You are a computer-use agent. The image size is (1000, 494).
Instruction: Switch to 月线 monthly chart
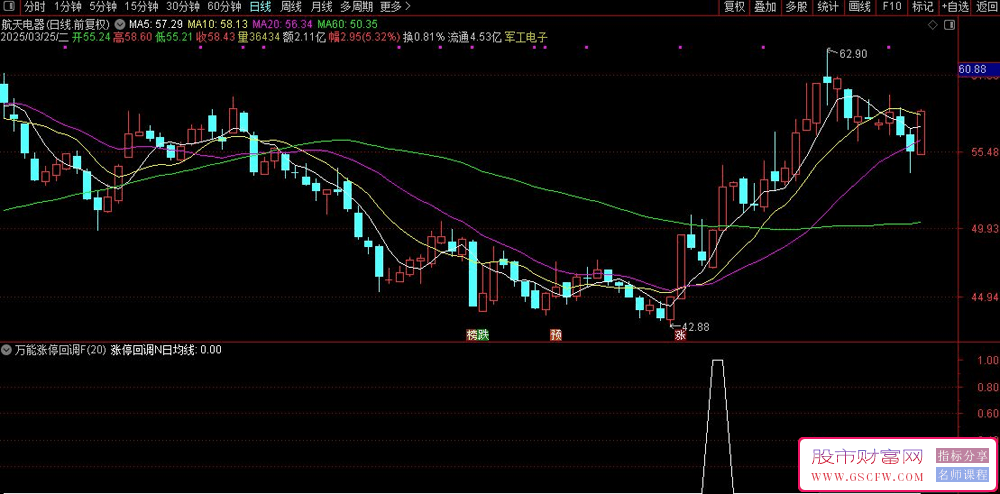[x=321, y=7]
